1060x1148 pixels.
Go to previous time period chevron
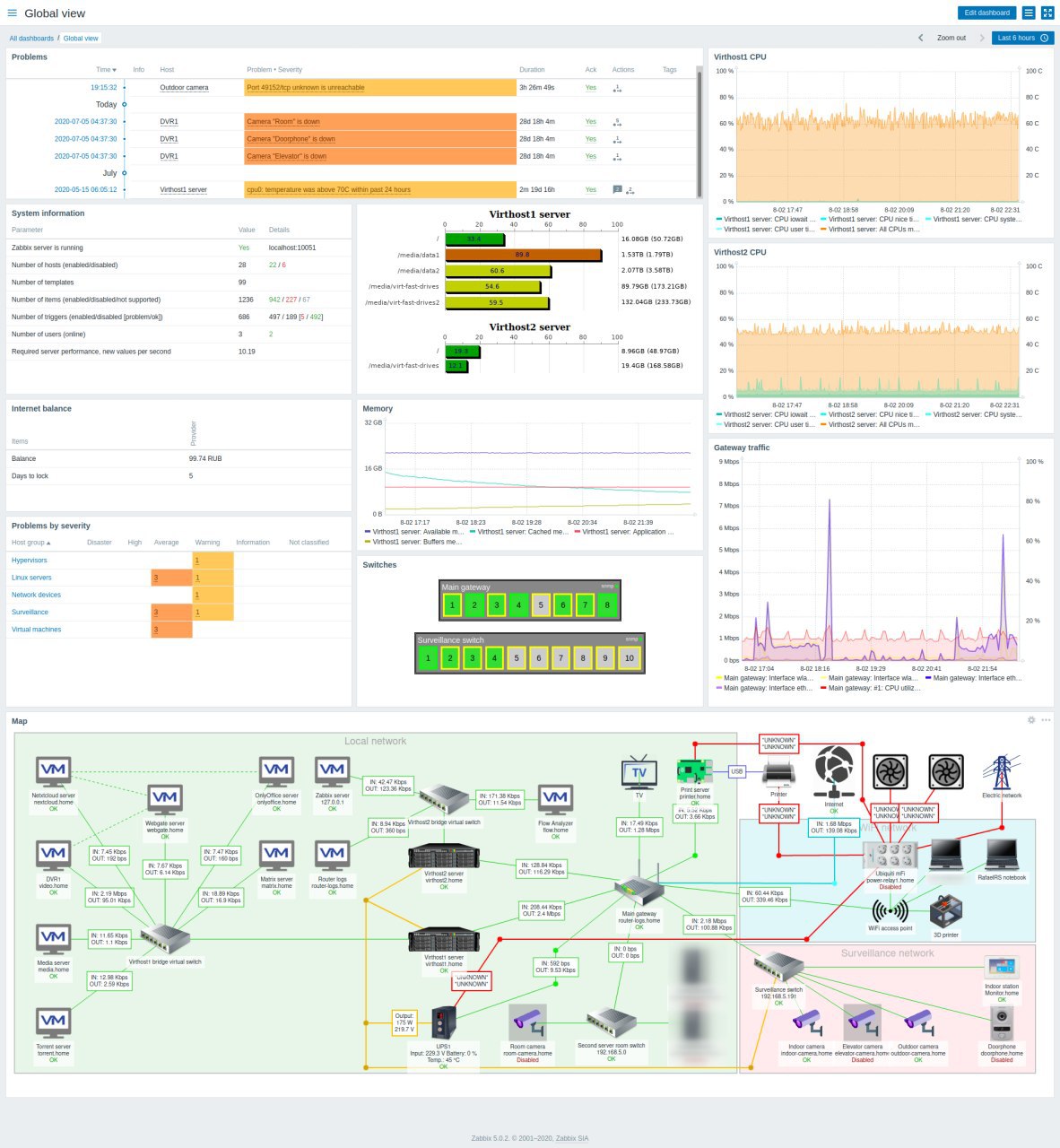(920, 38)
